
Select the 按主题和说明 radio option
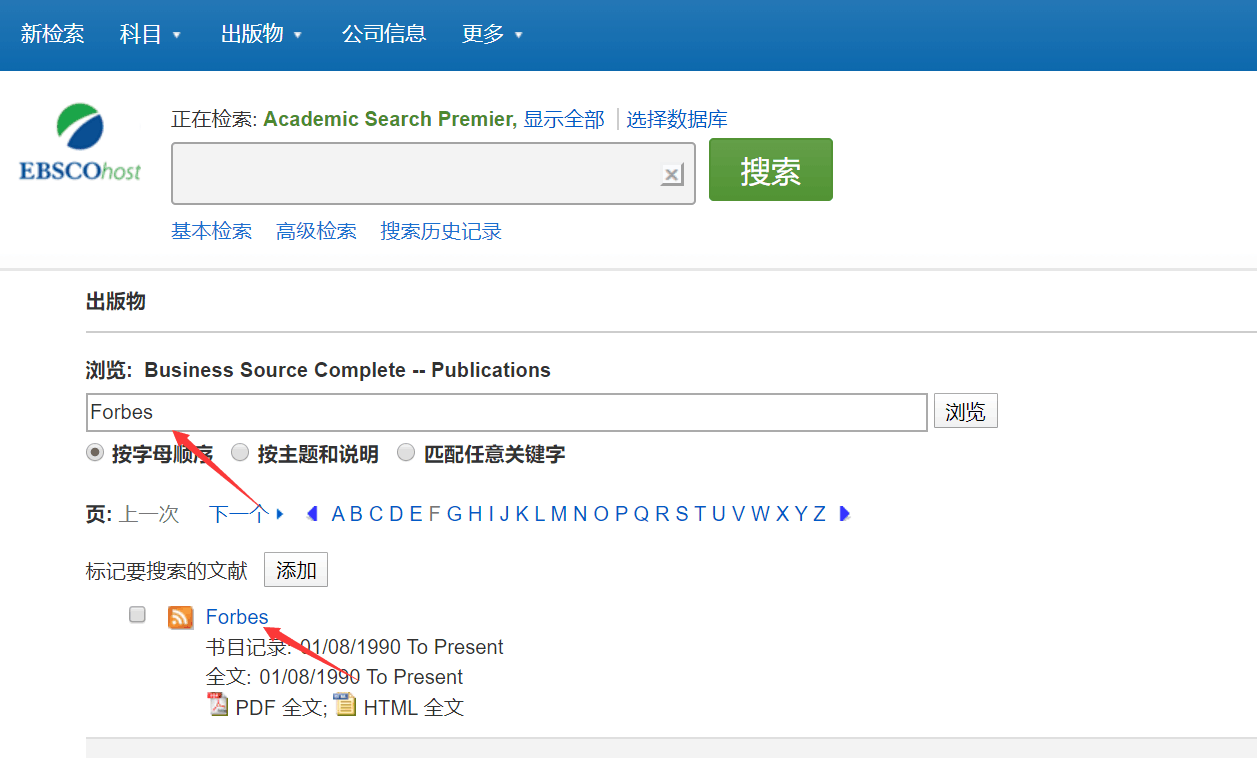(x=240, y=453)
